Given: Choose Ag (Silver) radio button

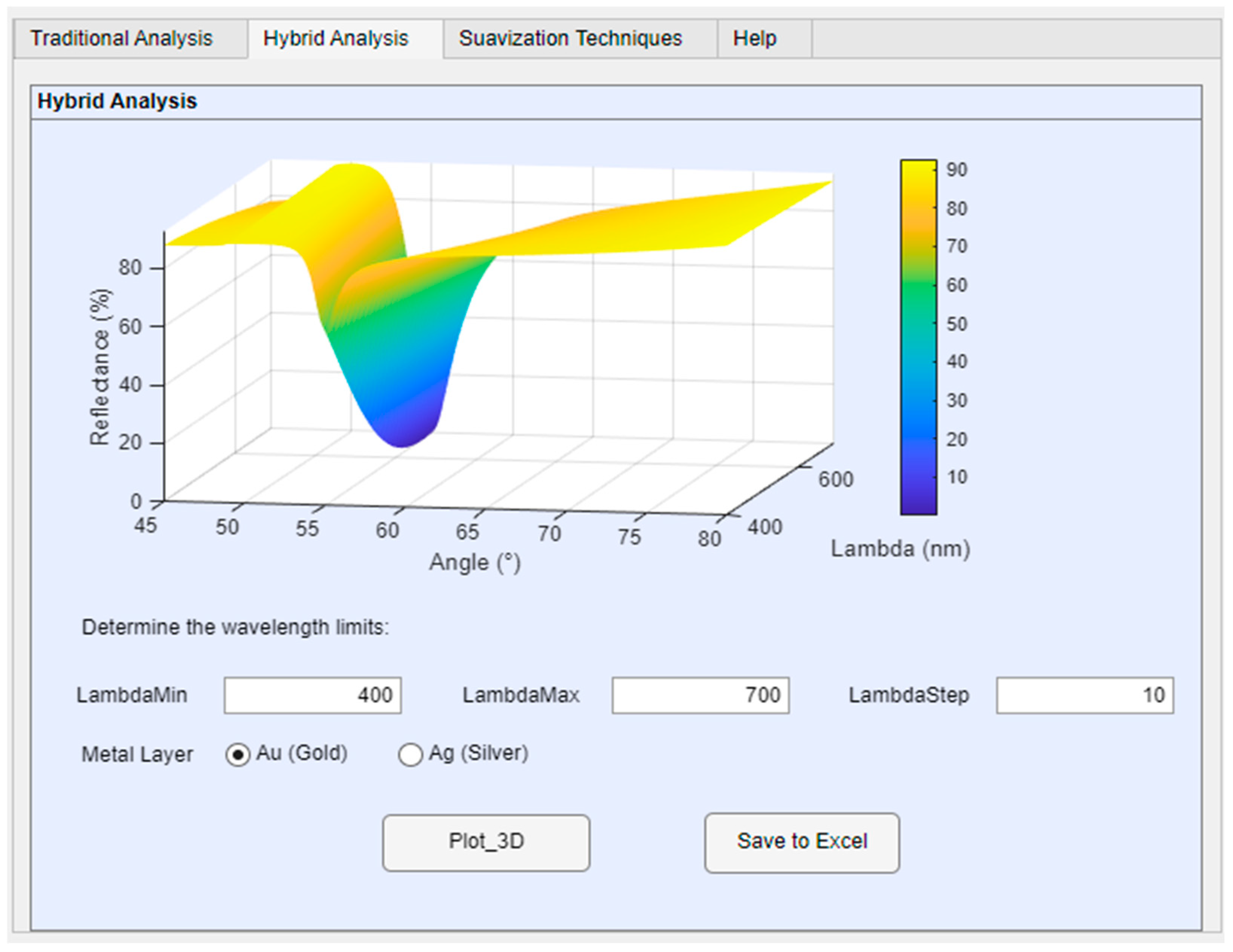Looking at the screenshot, I should pos(410,754).
